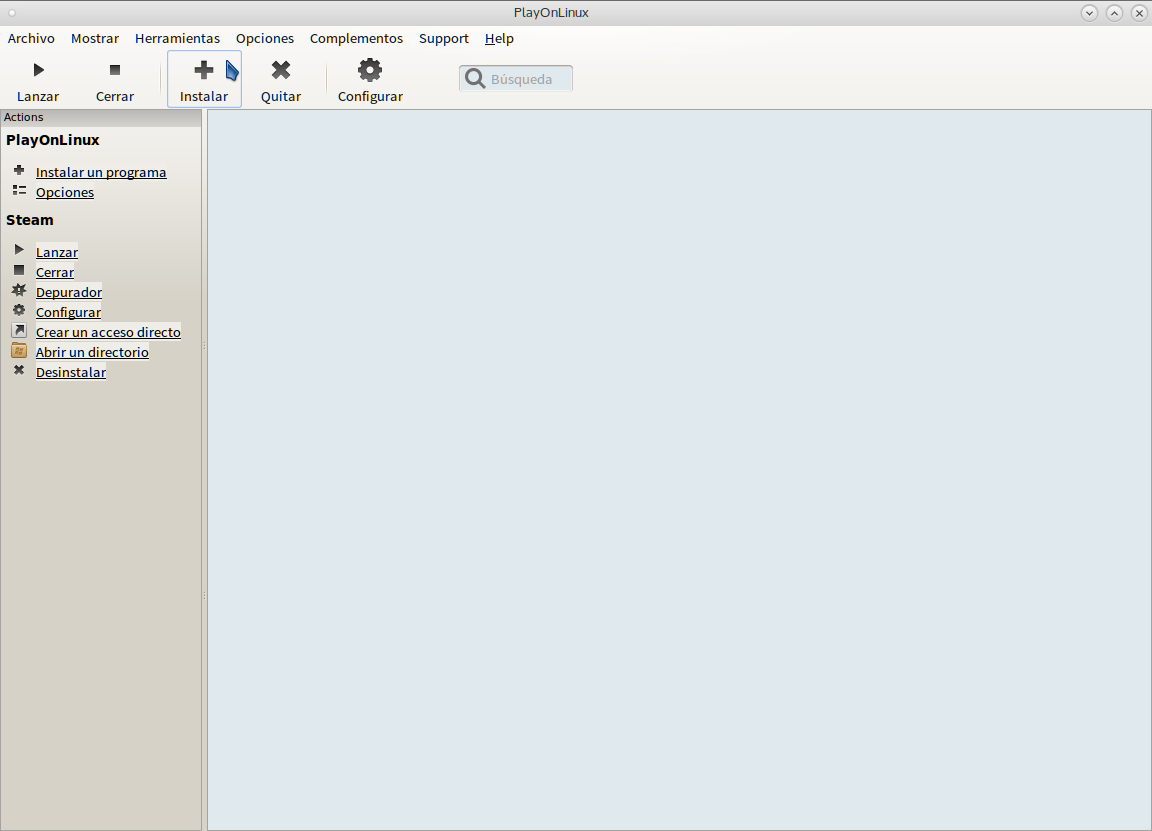
Task: Click window menu dot in title bar
Action: pyautogui.click(x=12, y=12)
